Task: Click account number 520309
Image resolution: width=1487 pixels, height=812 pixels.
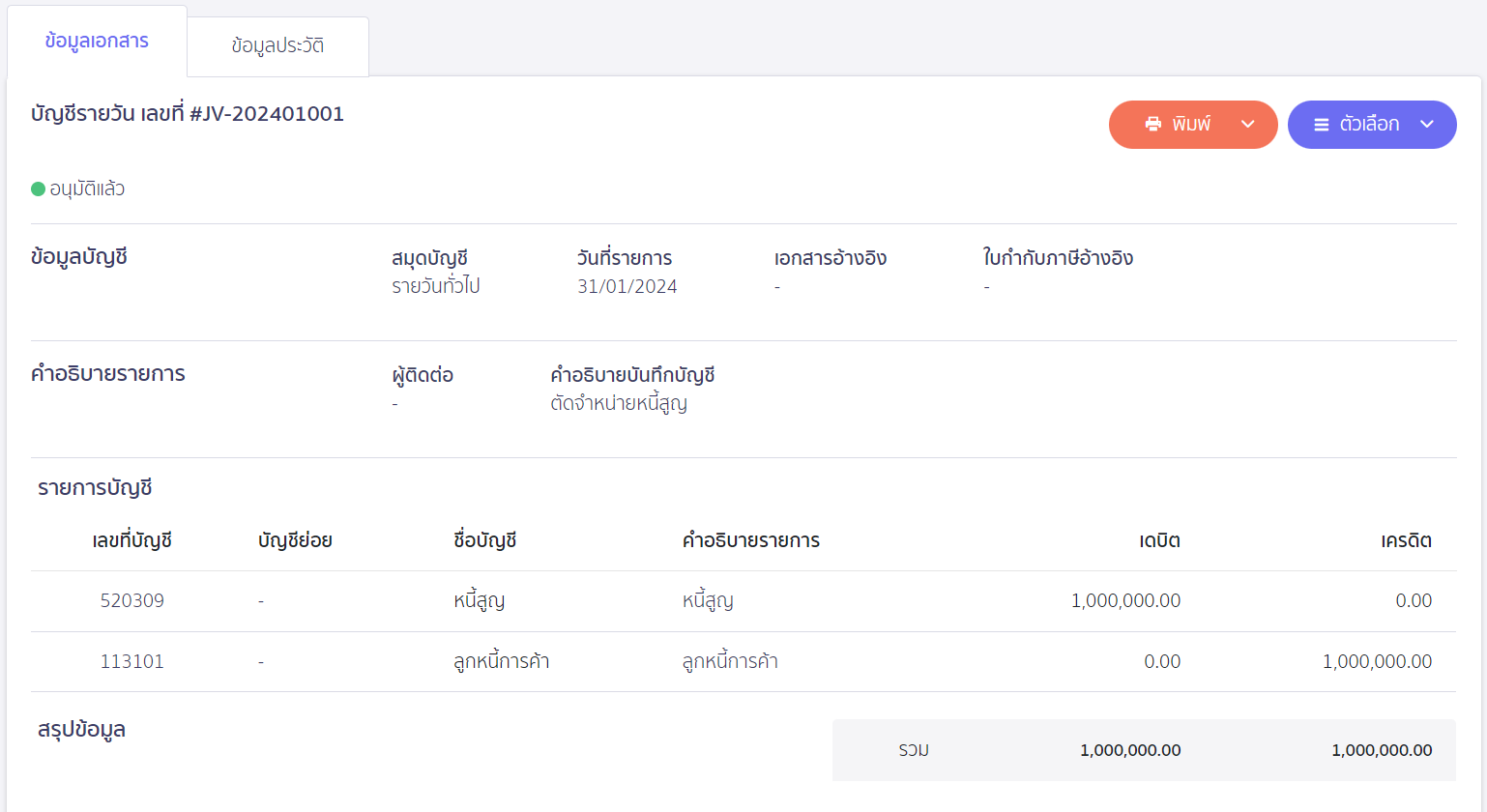Action: click(132, 600)
